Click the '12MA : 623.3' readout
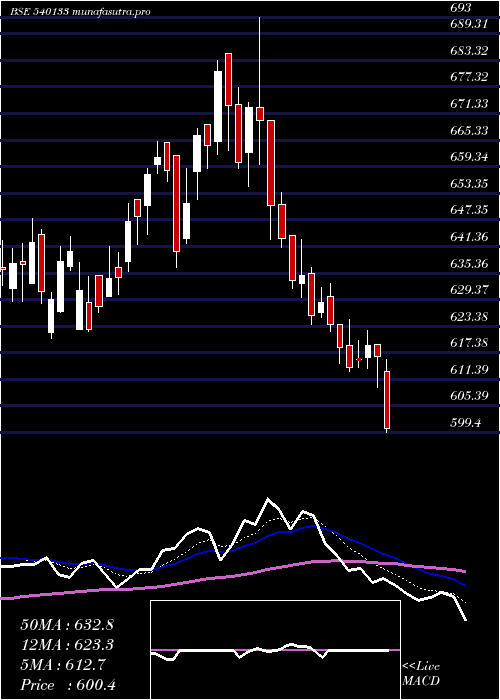This screenshot has height=700, width=500. 67,645
